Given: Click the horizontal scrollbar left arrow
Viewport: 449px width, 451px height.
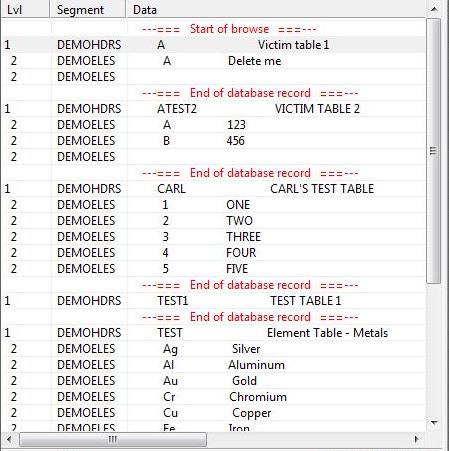Looking at the screenshot, I should [x=9, y=439].
